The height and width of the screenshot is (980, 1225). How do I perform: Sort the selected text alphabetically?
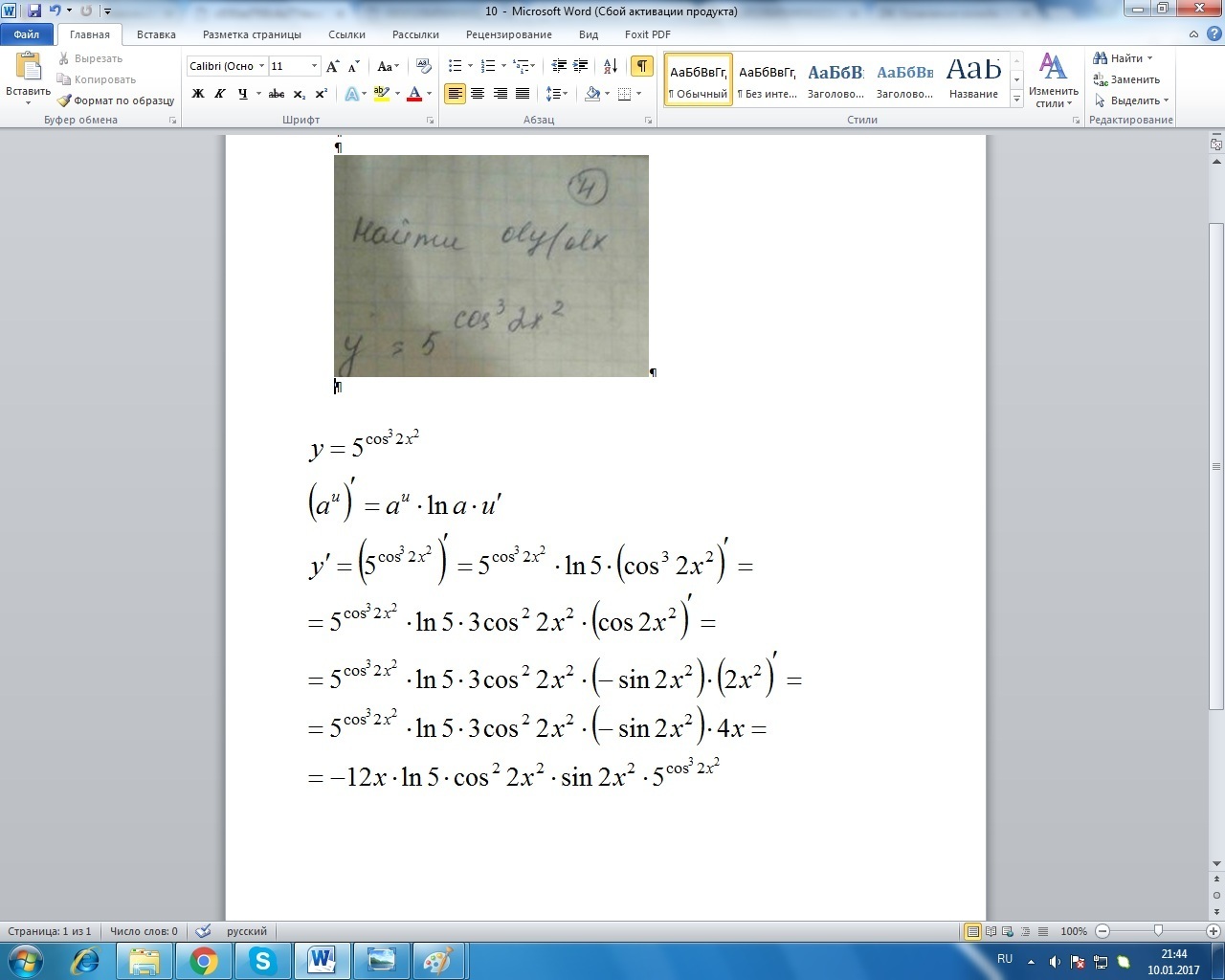click(x=611, y=66)
